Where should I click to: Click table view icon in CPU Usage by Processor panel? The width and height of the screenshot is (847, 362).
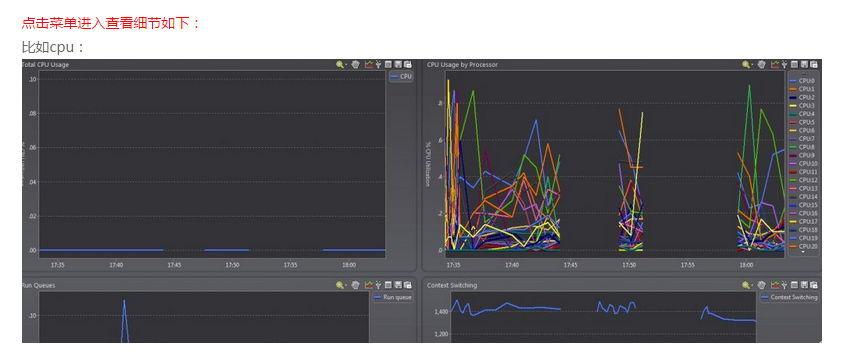coord(794,64)
